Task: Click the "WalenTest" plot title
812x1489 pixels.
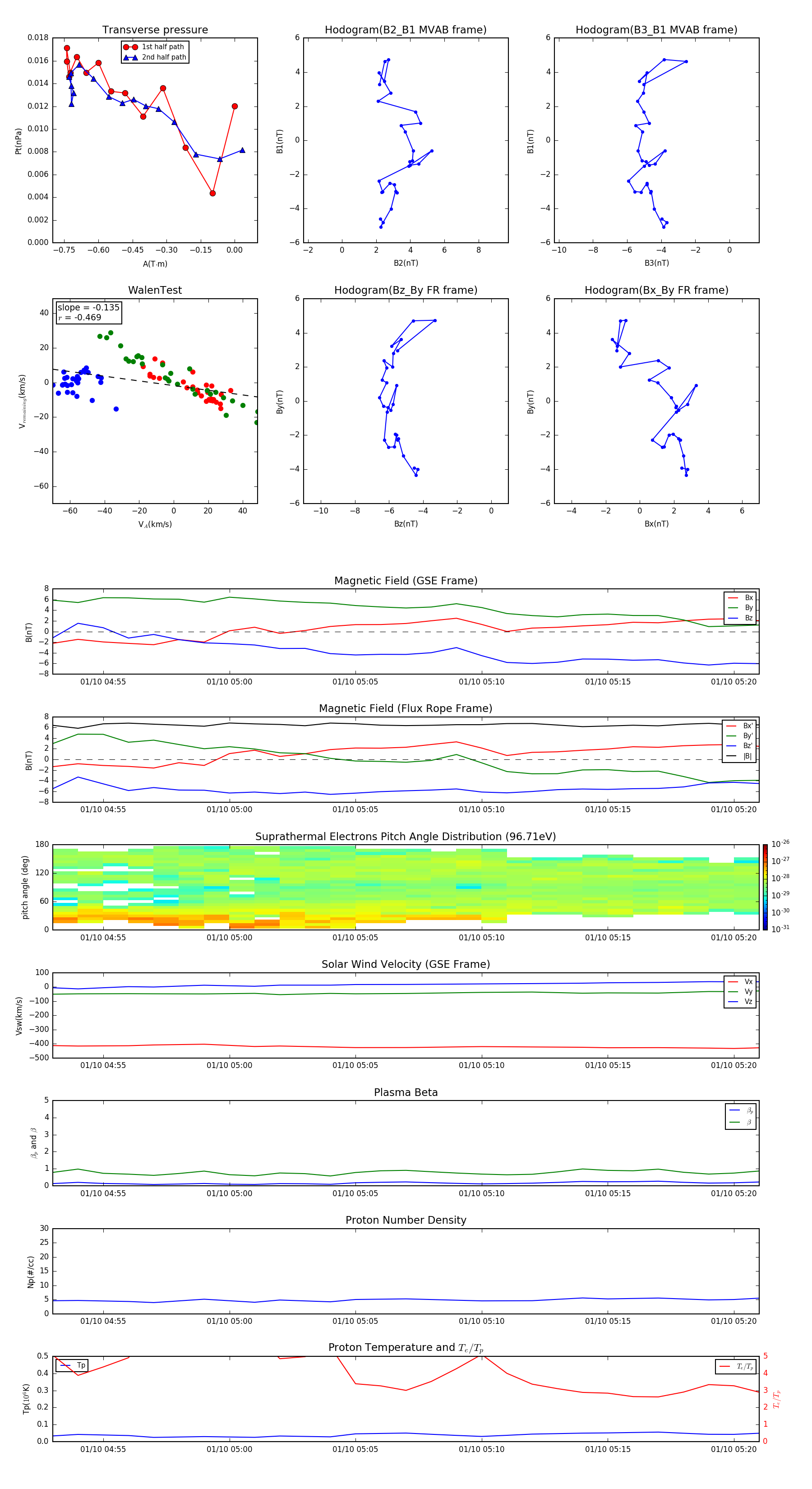Action: click(155, 290)
